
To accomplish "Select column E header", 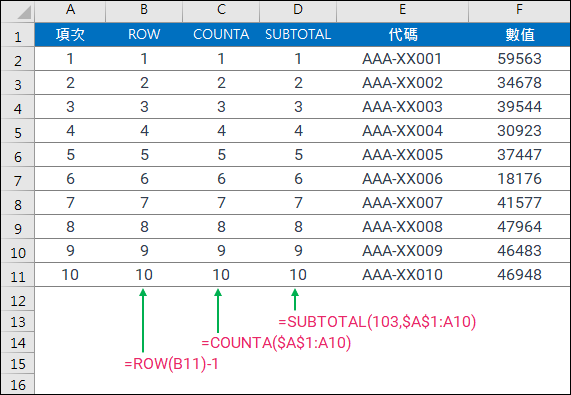I will tap(402, 11).
